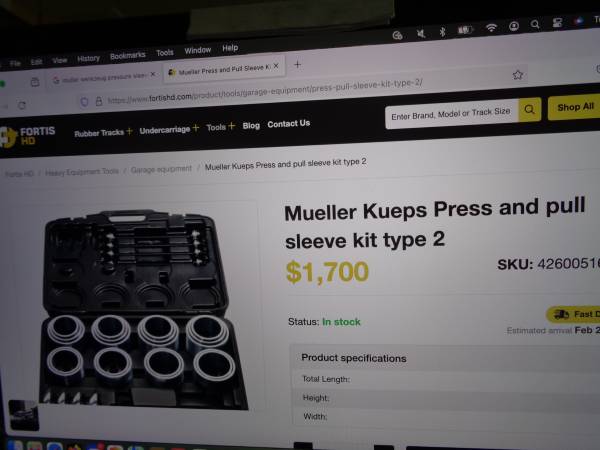Open Spotlight search in the menu bar
The height and width of the screenshot is (450, 600).
[x=535, y=24]
